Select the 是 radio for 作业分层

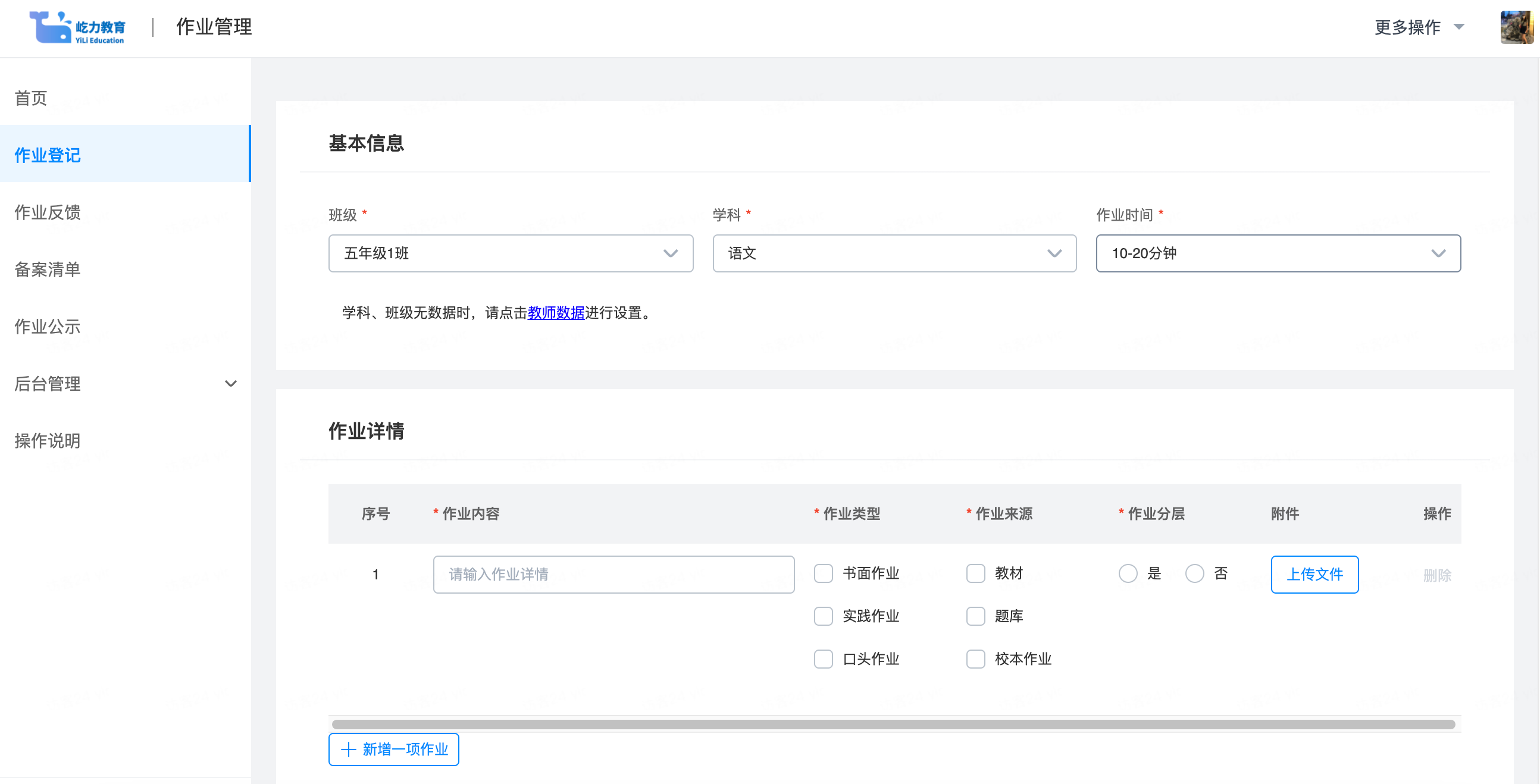(x=1128, y=573)
